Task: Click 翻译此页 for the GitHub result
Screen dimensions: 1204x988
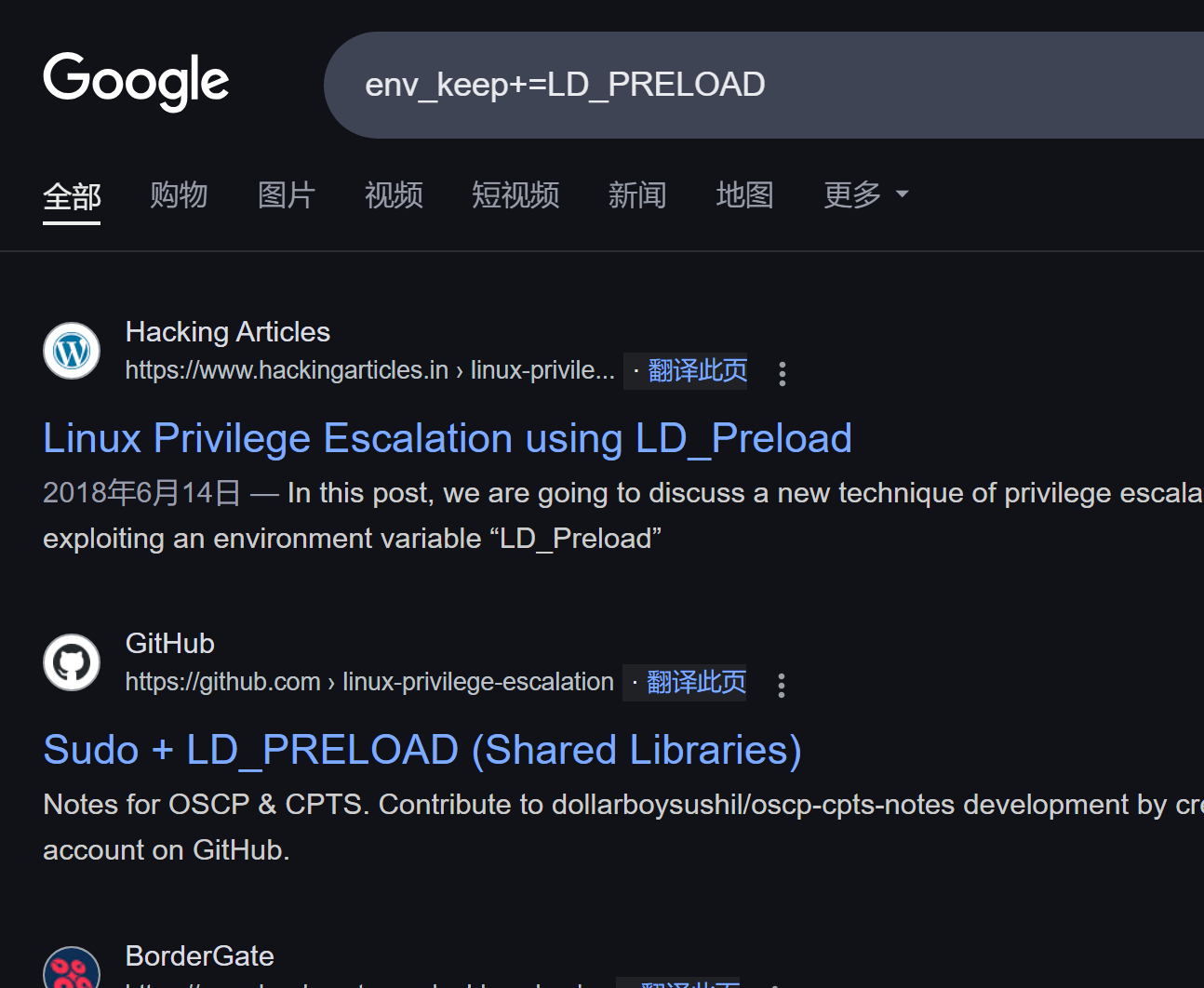Action: 696,682
